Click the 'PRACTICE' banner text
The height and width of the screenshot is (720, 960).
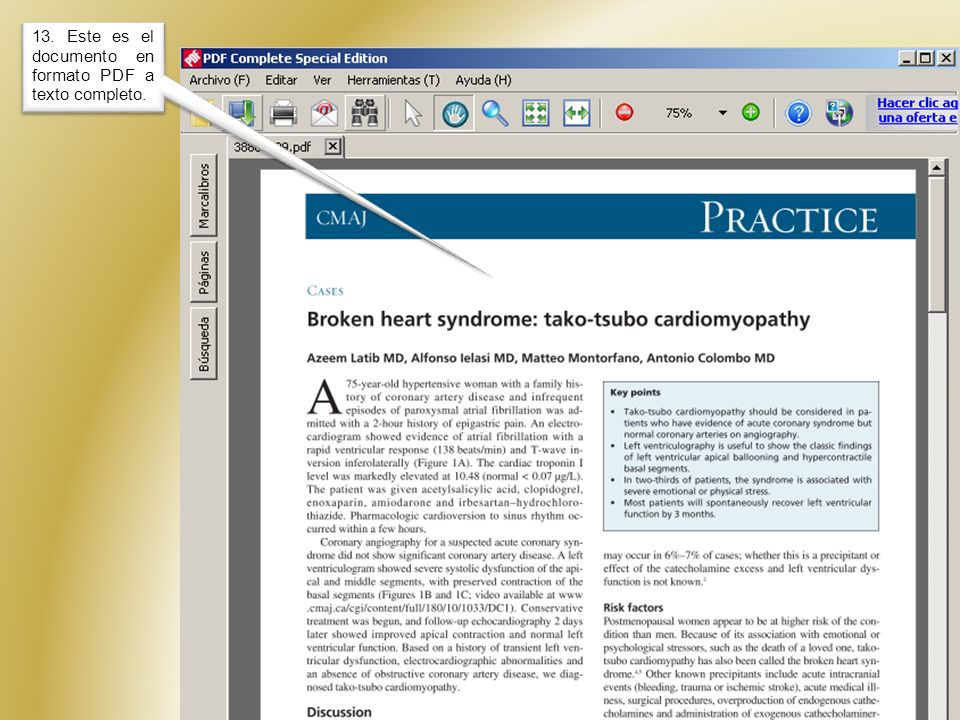[x=789, y=217]
